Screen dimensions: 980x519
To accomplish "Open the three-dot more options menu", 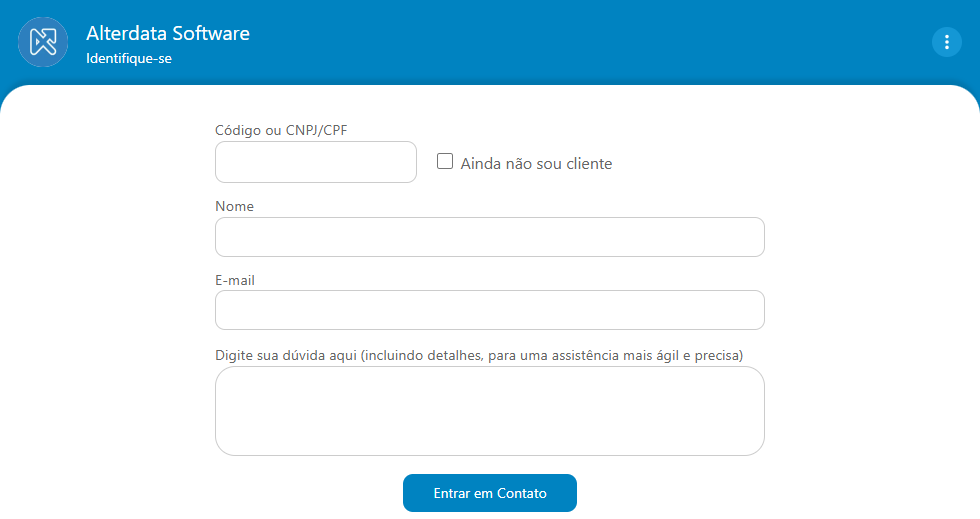I will (947, 42).
